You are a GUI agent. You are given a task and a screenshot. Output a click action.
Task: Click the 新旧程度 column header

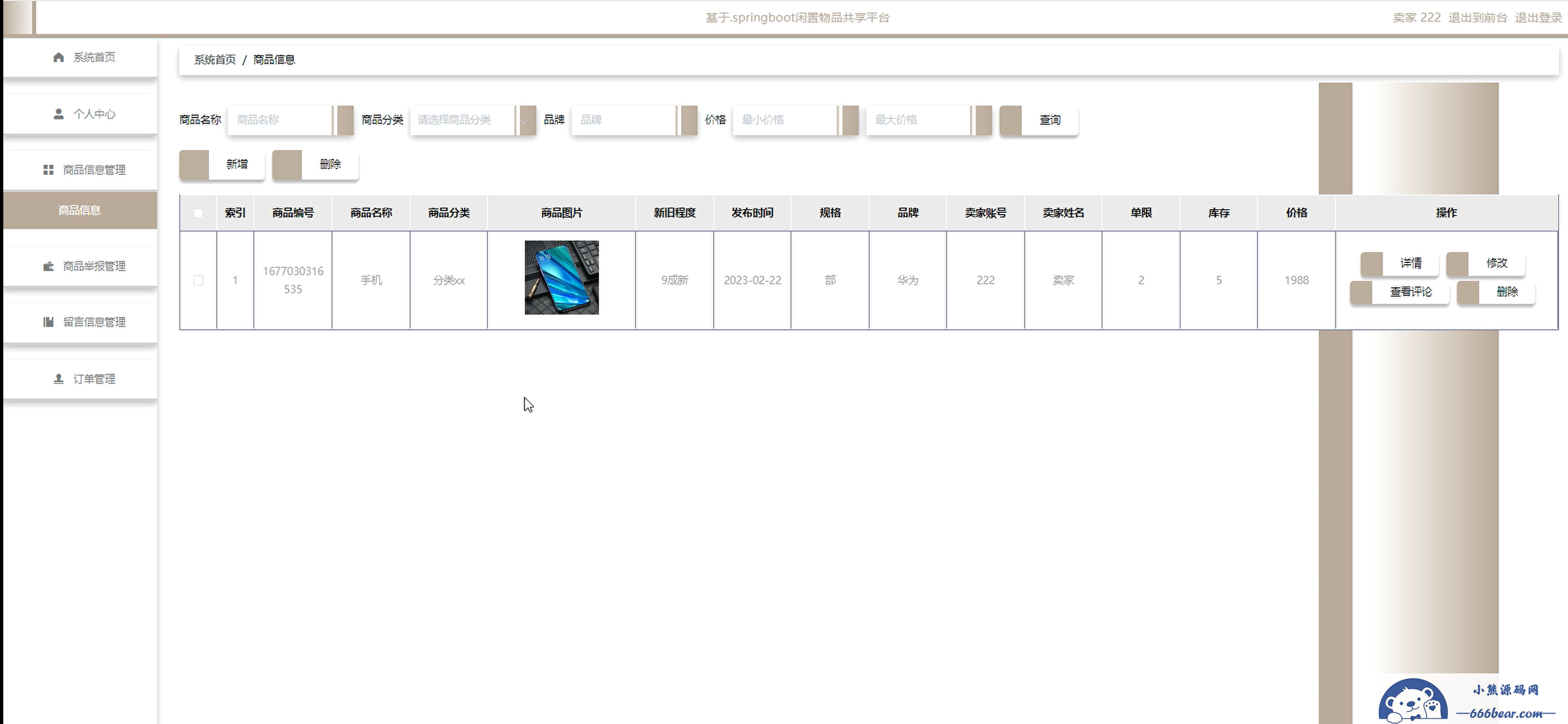[675, 212]
